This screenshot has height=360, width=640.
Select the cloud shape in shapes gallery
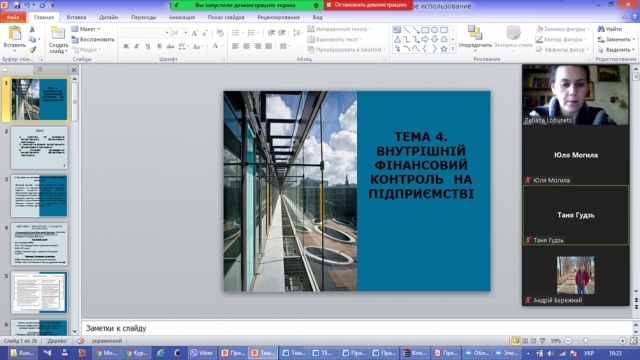(444, 39)
